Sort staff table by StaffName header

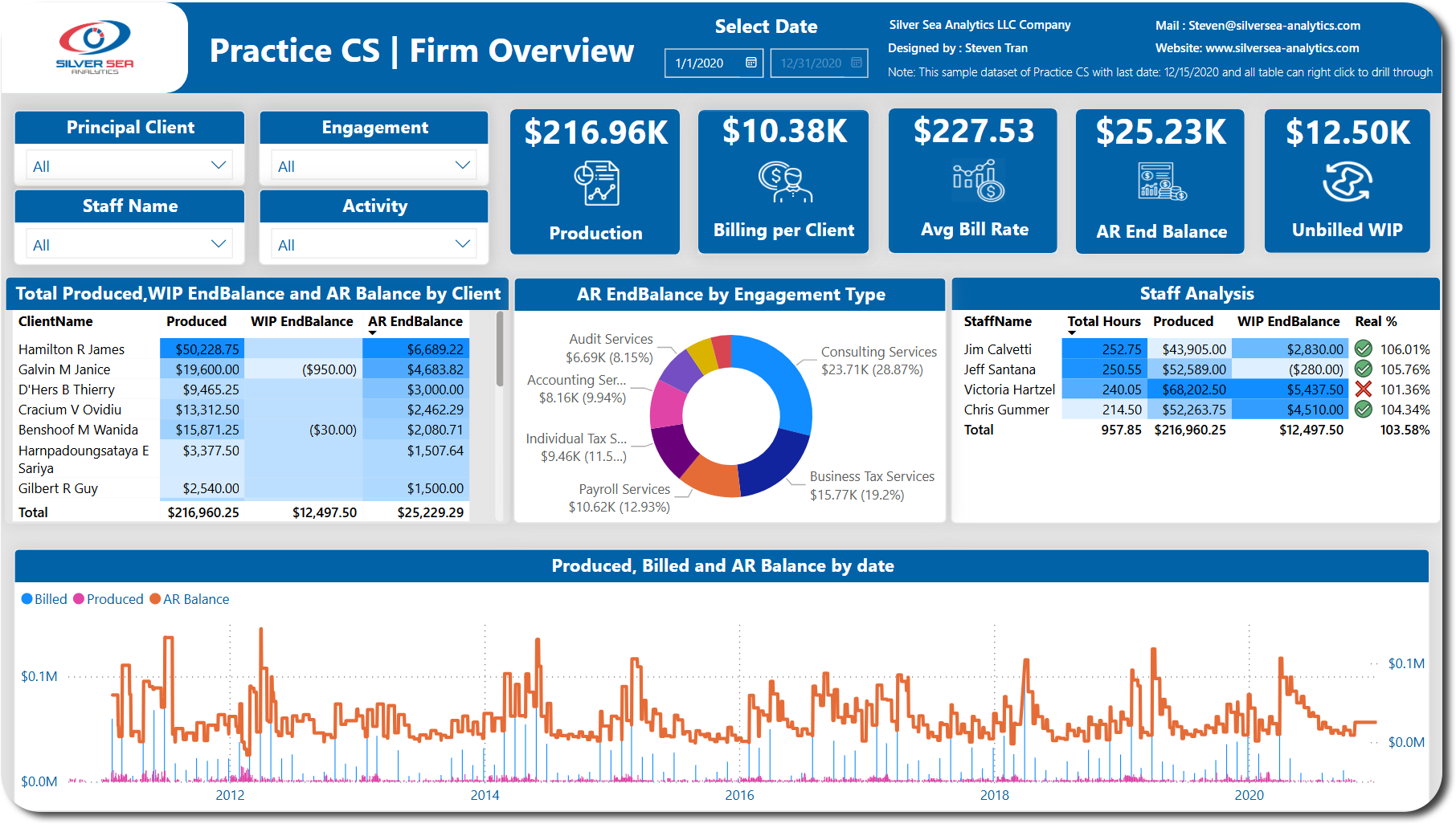pyautogui.click(x=998, y=321)
